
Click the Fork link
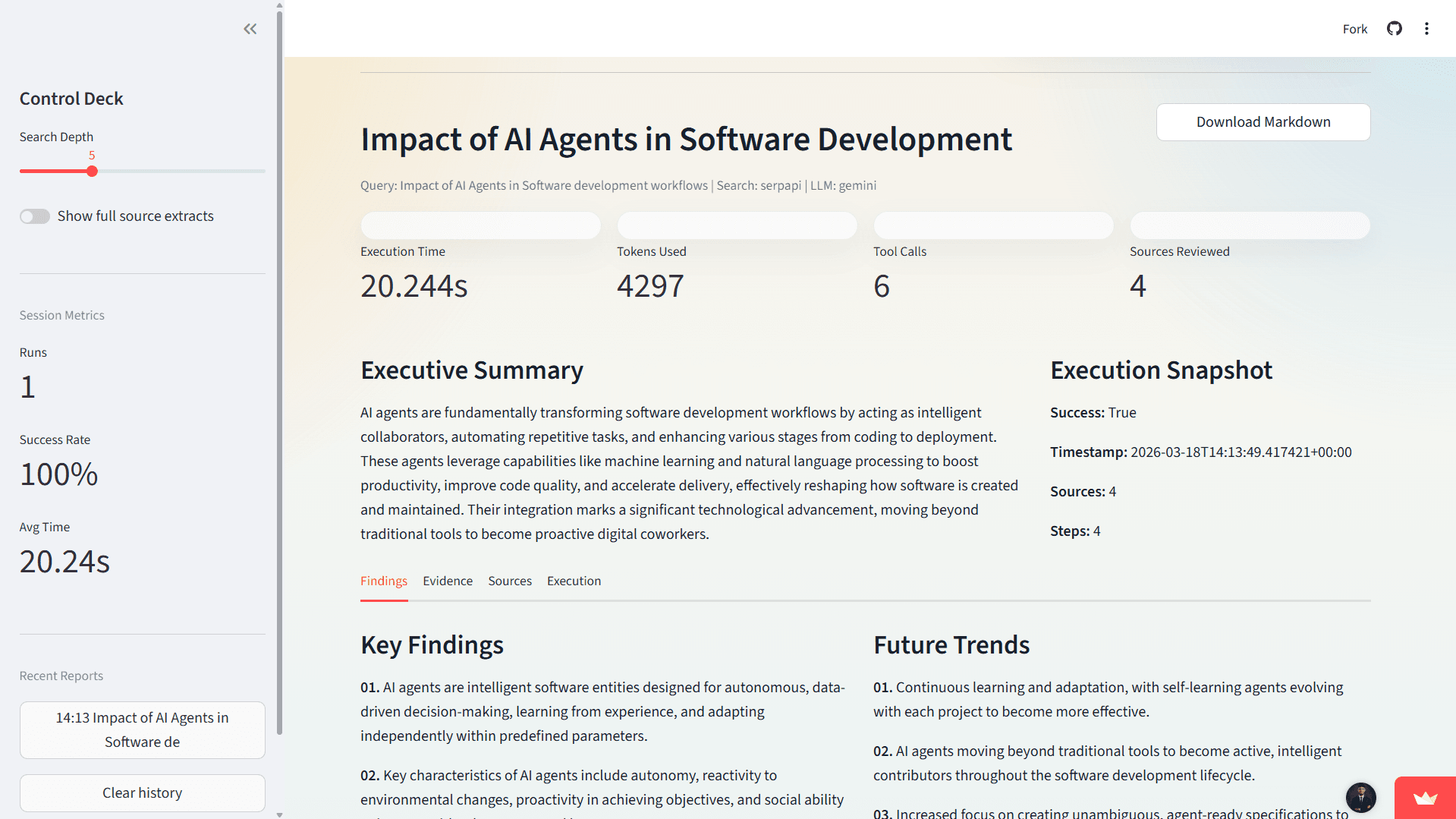point(1355,28)
